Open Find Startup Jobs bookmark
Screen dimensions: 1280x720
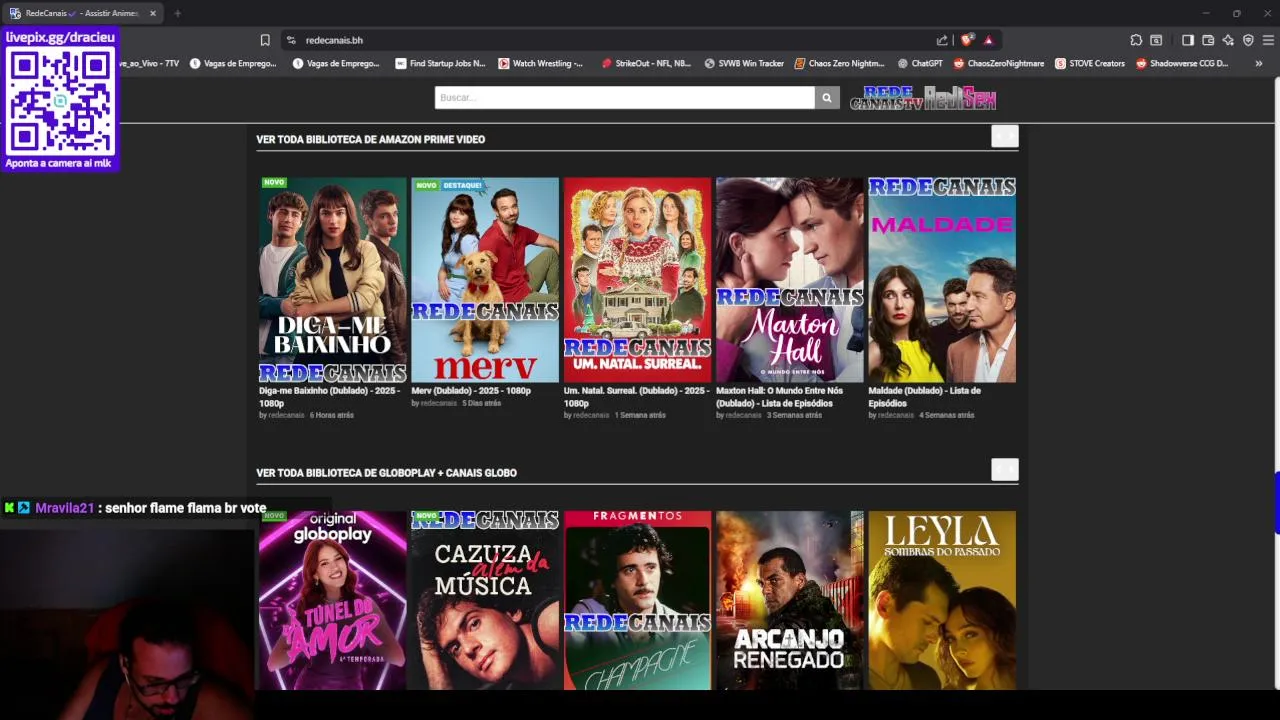[440, 63]
